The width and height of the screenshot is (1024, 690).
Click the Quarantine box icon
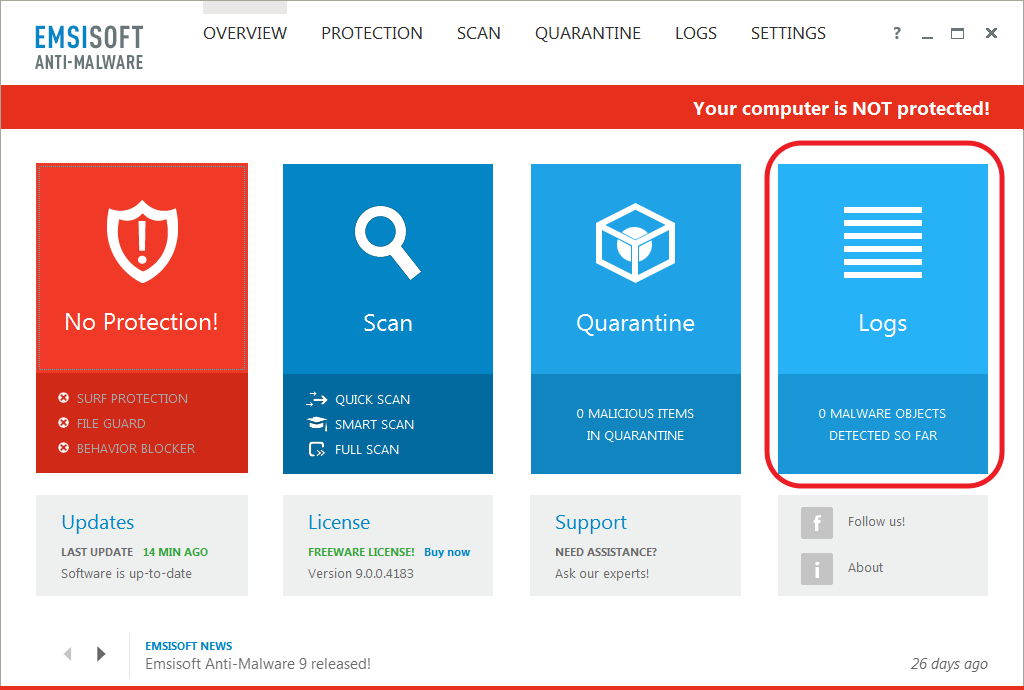635,243
